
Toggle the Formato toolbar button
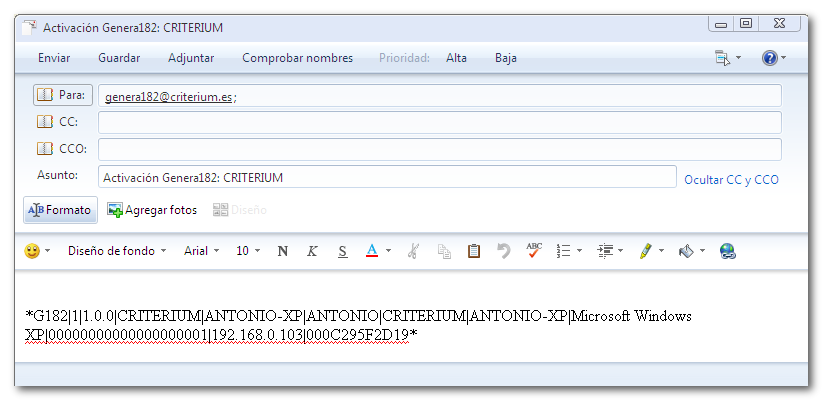(60, 210)
